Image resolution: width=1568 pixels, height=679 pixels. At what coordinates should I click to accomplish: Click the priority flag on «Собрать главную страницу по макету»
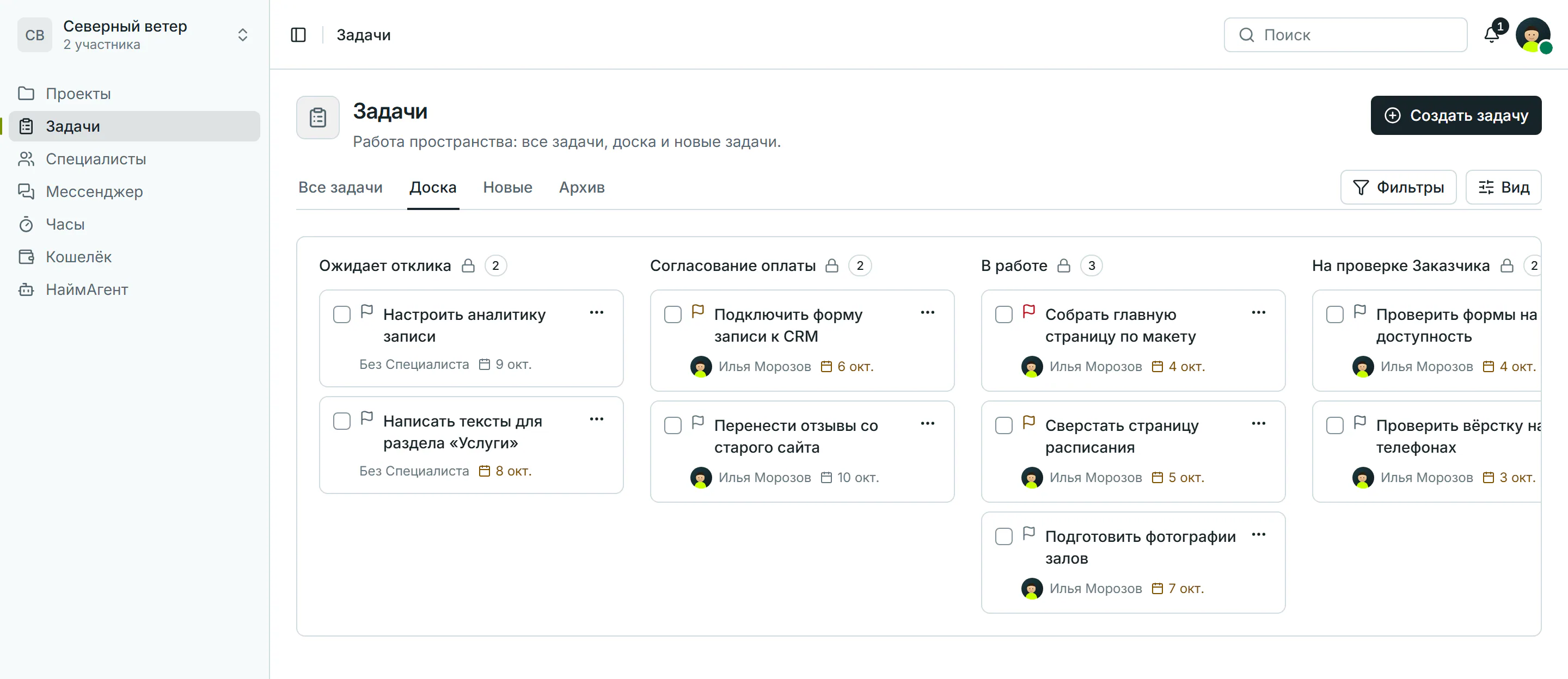tap(1028, 312)
